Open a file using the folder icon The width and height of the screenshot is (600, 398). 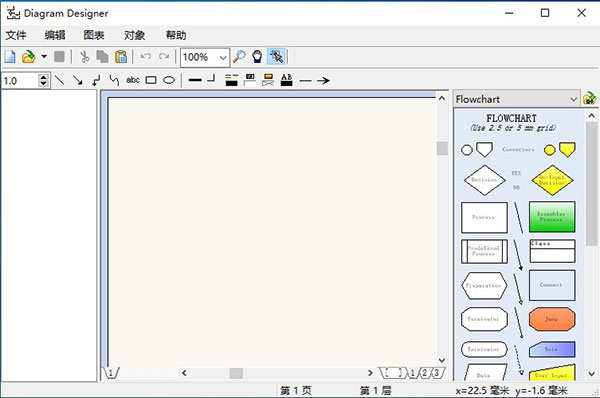(28, 57)
